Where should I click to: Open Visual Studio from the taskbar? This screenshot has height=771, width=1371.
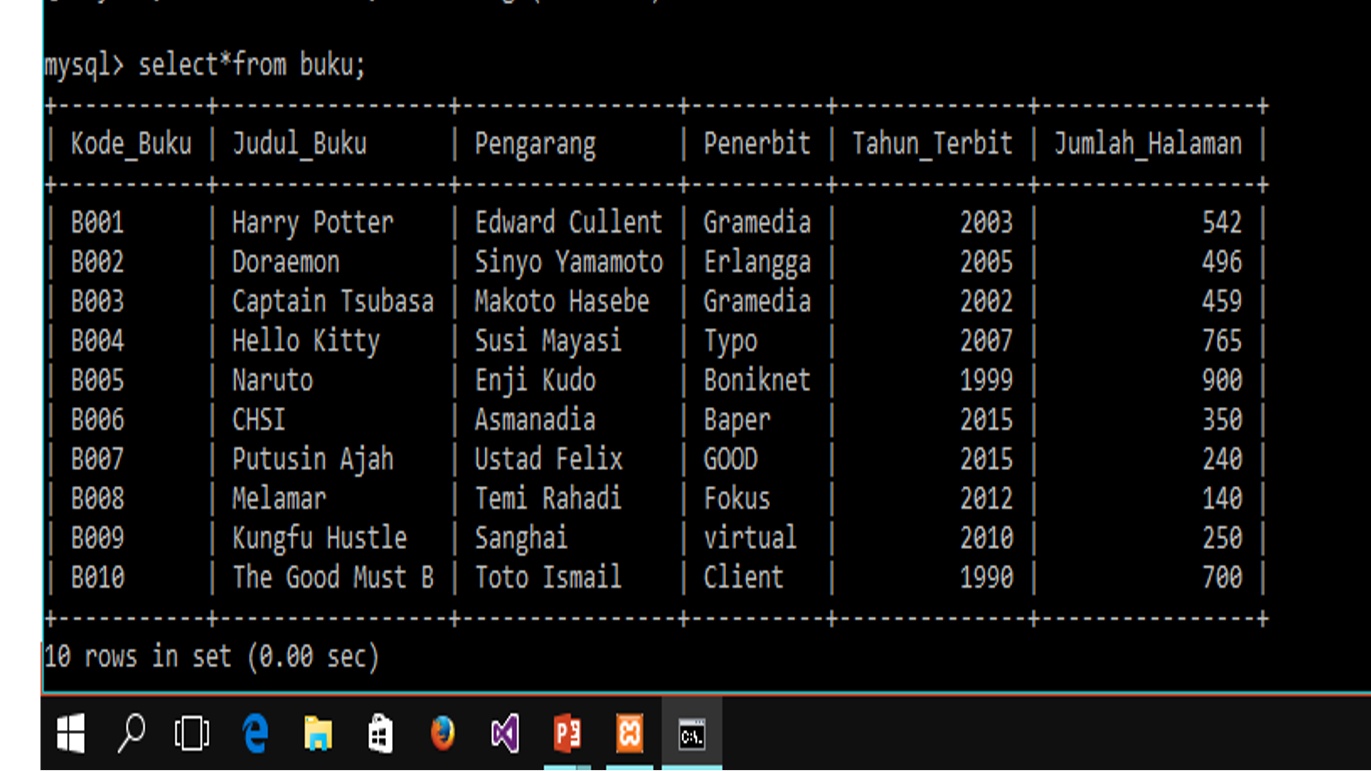(505, 733)
